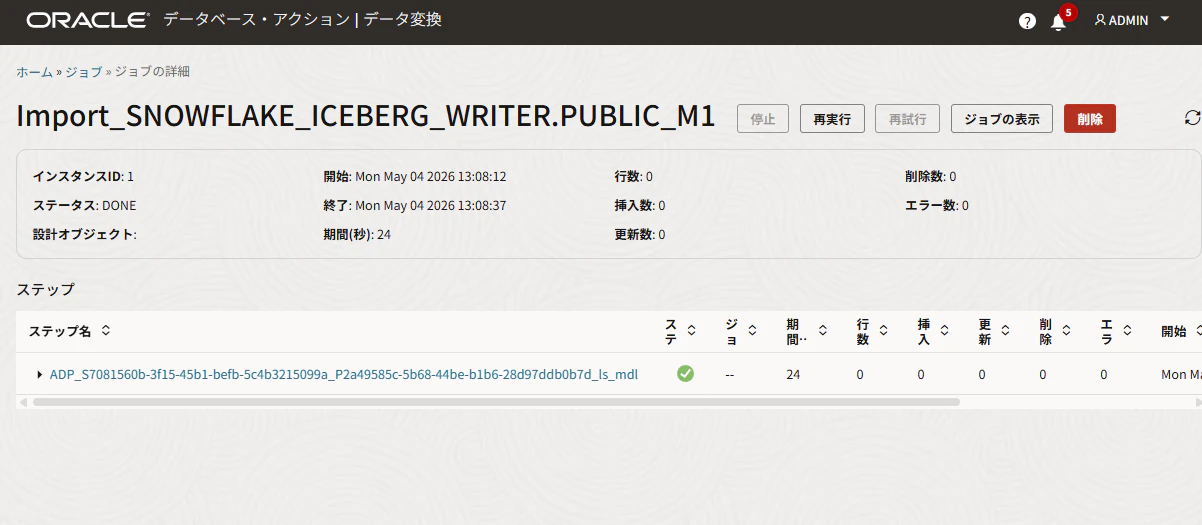Click the ジョブの詳細 breadcrumb text
1202x525 pixels.
(x=152, y=72)
